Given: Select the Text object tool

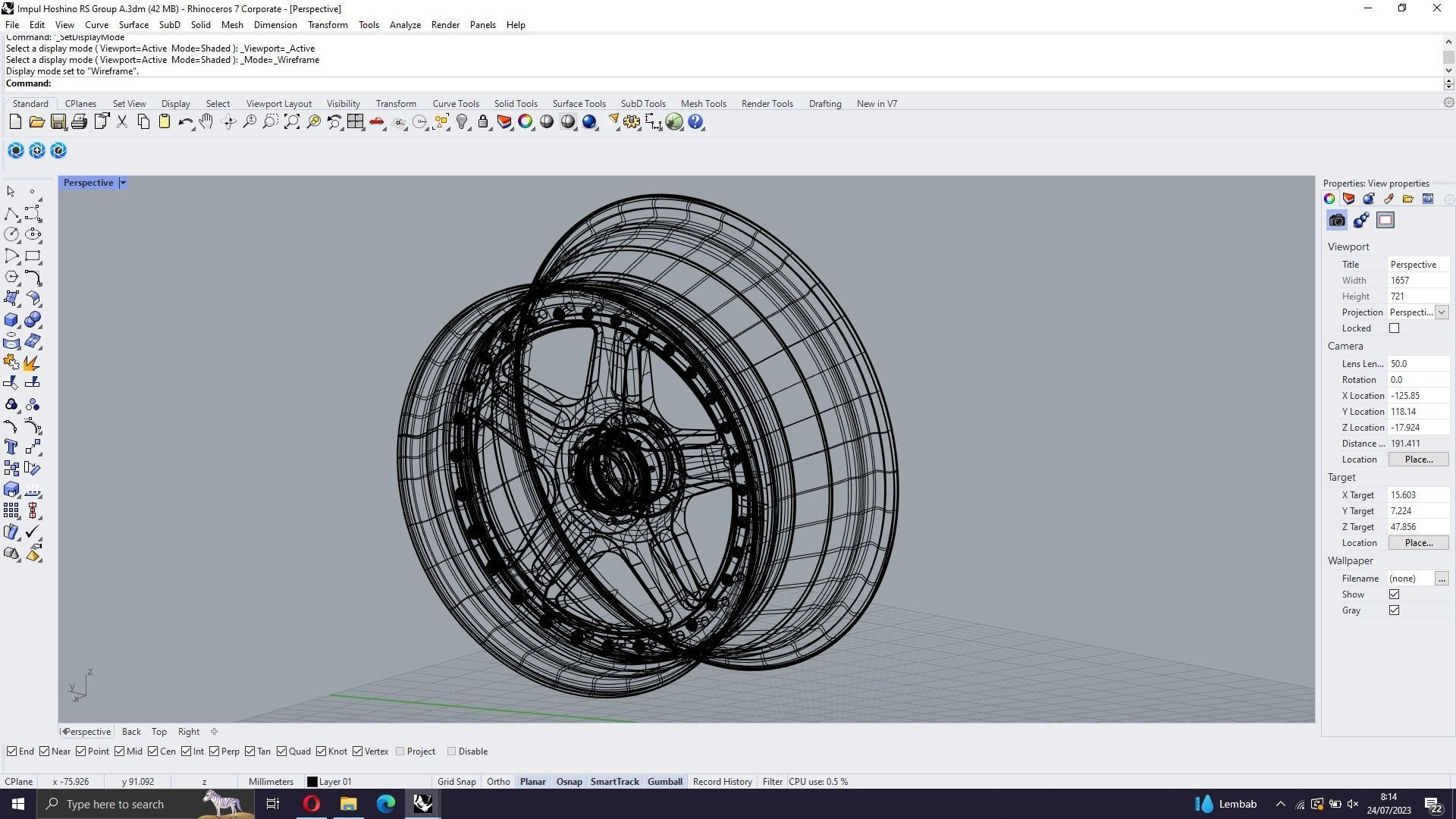Looking at the screenshot, I should 11,447.
